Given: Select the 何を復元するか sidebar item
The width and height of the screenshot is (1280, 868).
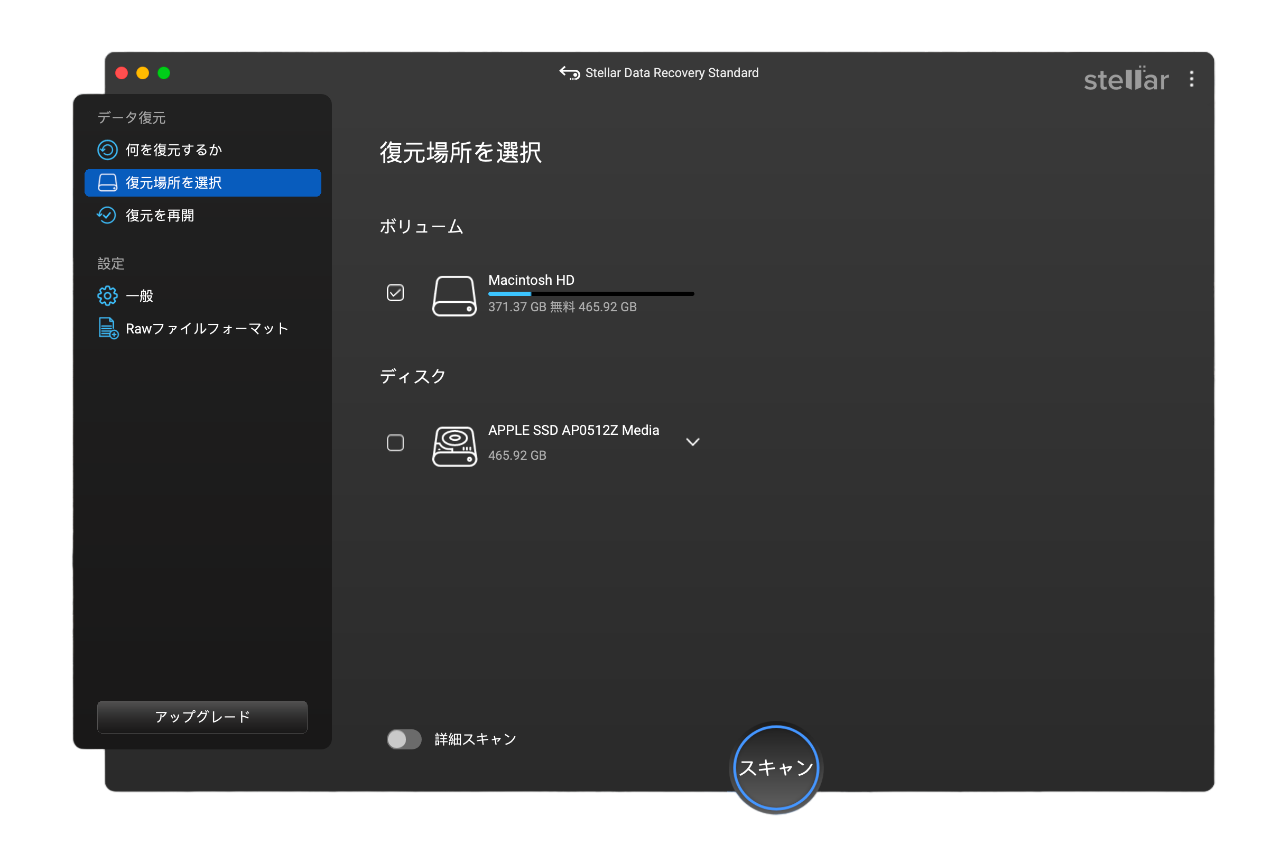Looking at the screenshot, I should 174,150.
